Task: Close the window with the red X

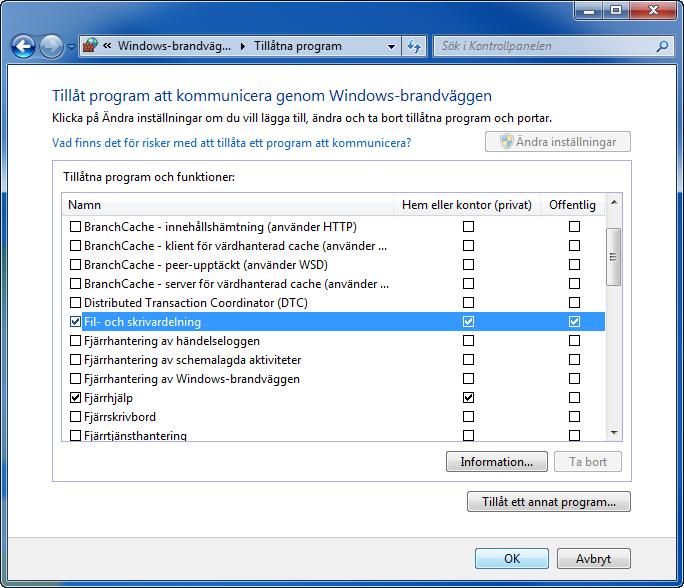Action: click(653, 10)
